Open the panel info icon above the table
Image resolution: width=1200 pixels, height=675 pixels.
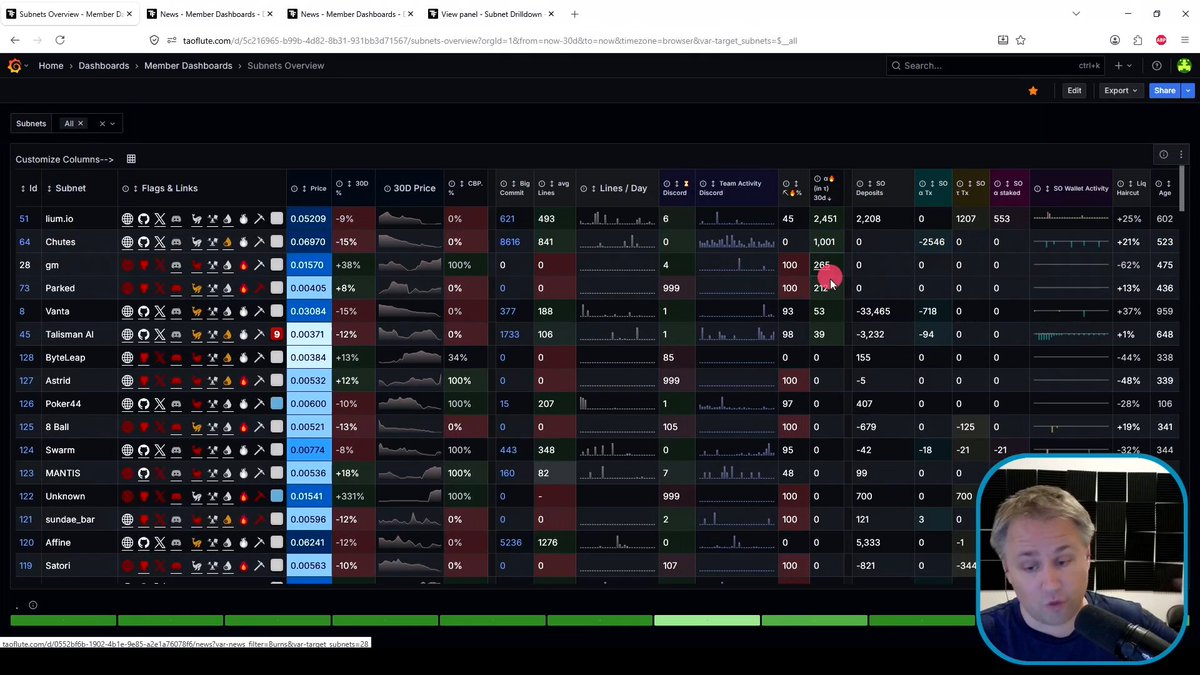pyautogui.click(x=1163, y=155)
